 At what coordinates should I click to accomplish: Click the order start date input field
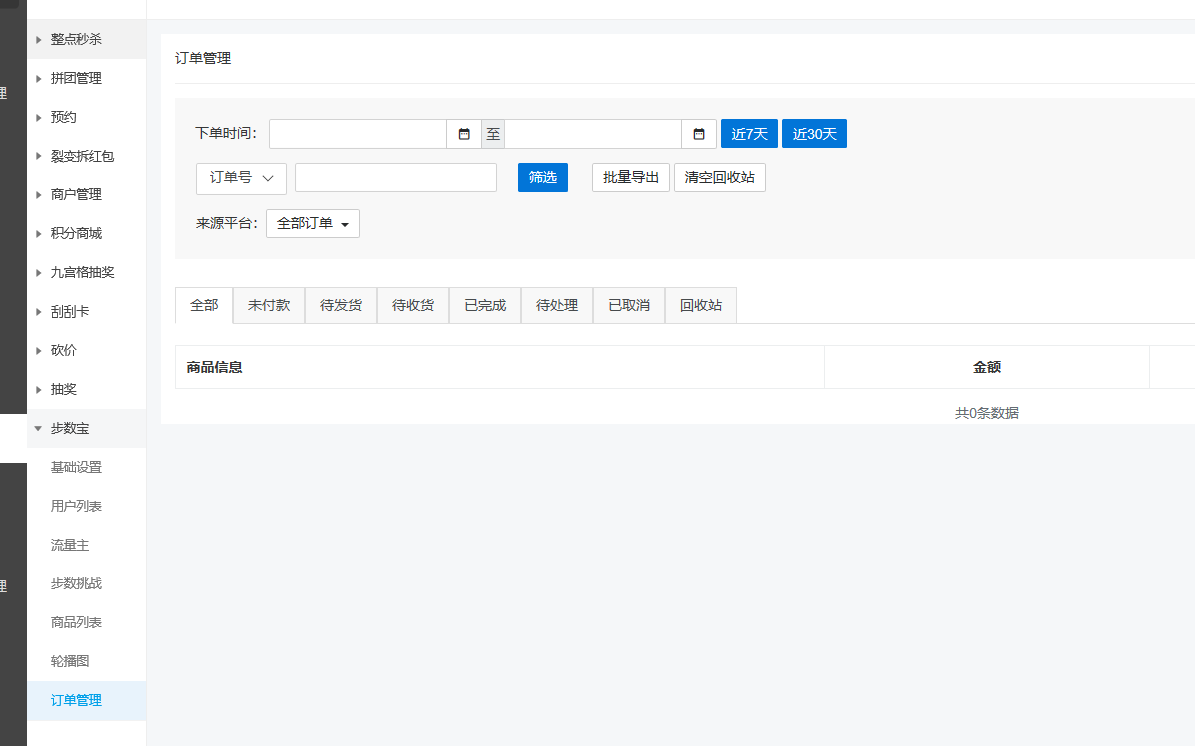[x=357, y=134]
